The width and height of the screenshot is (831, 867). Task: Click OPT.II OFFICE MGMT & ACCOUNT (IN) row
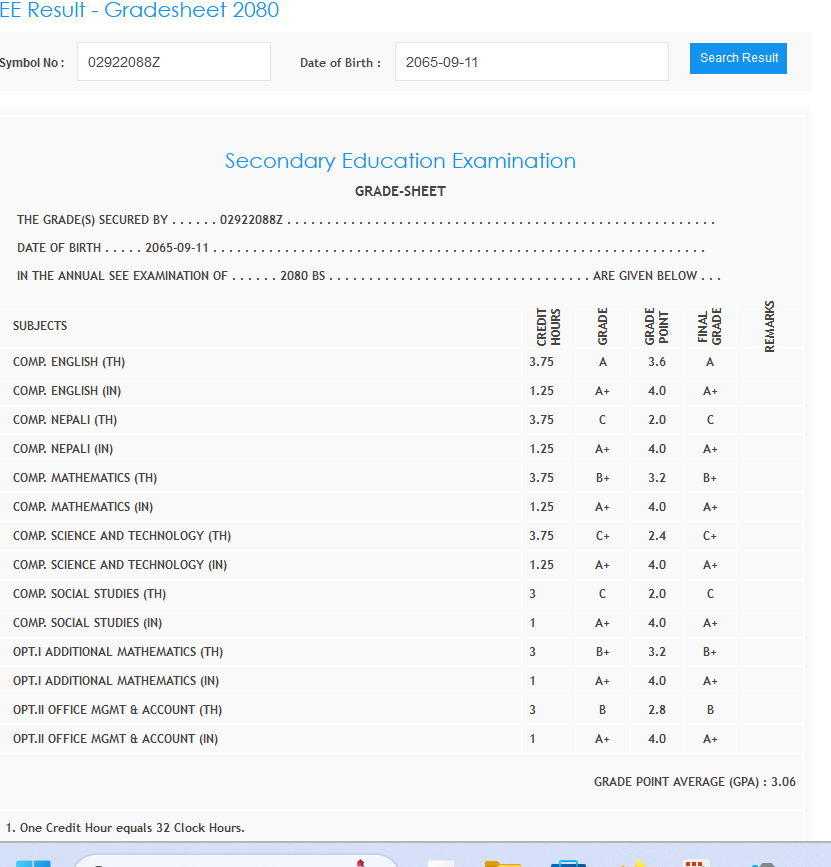click(x=115, y=739)
